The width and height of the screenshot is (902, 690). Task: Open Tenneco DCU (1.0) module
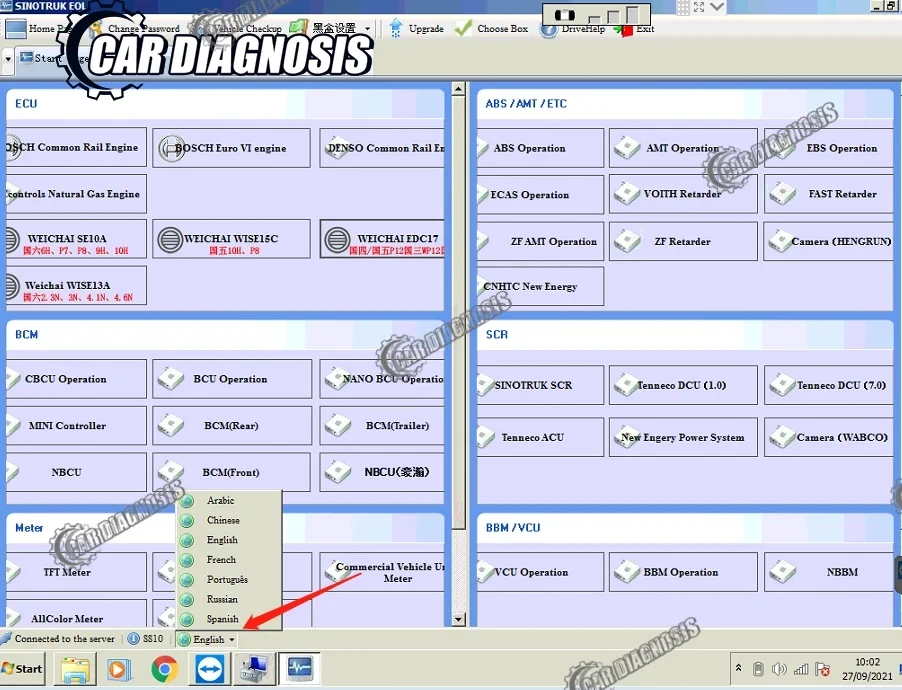coord(683,385)
